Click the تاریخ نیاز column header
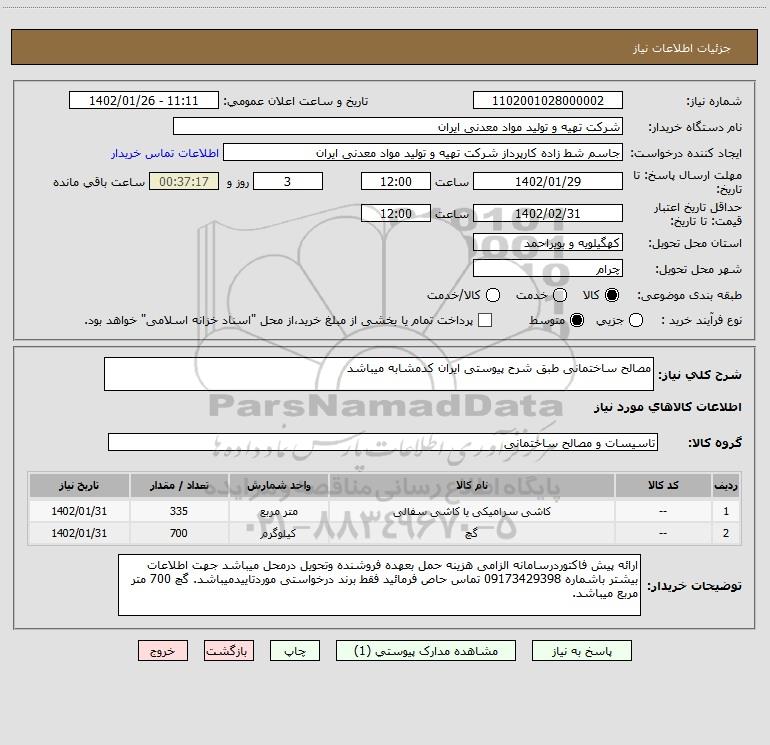 click(79, 485)
